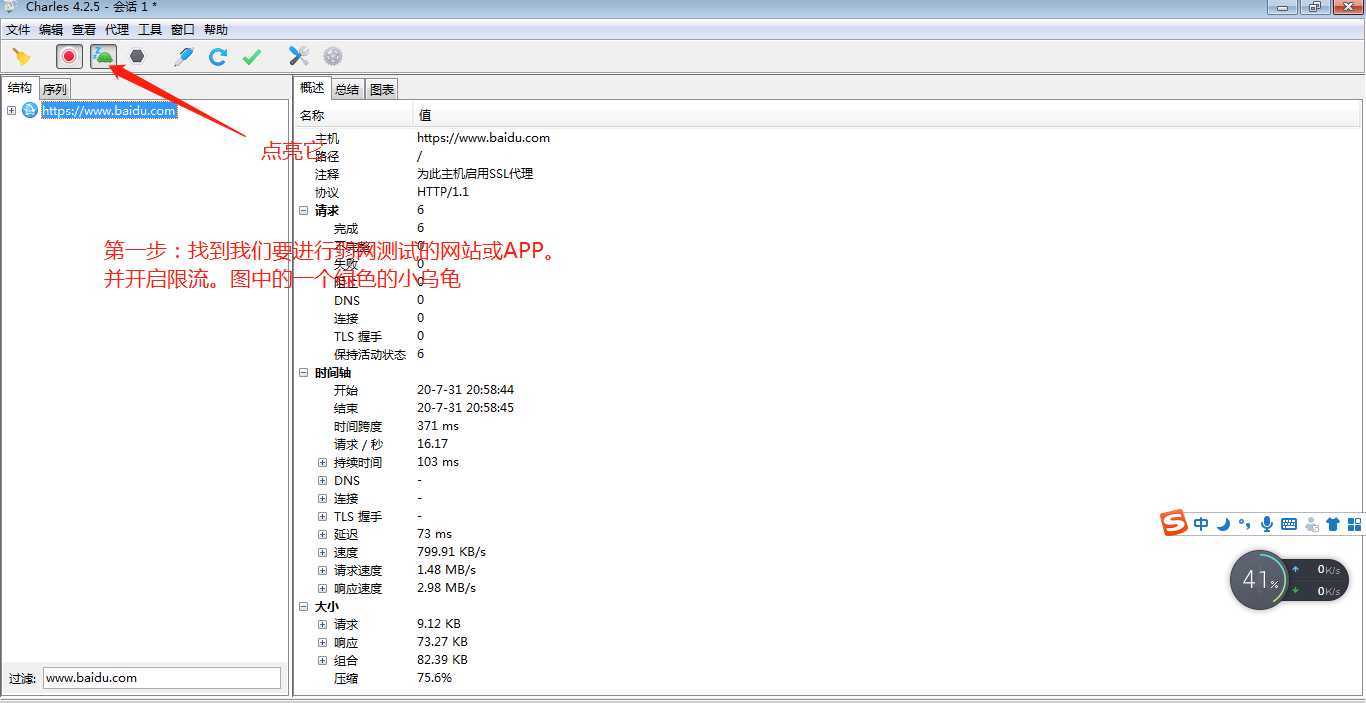Open the 编辑 menu
1366x703 pixels.
51,30
